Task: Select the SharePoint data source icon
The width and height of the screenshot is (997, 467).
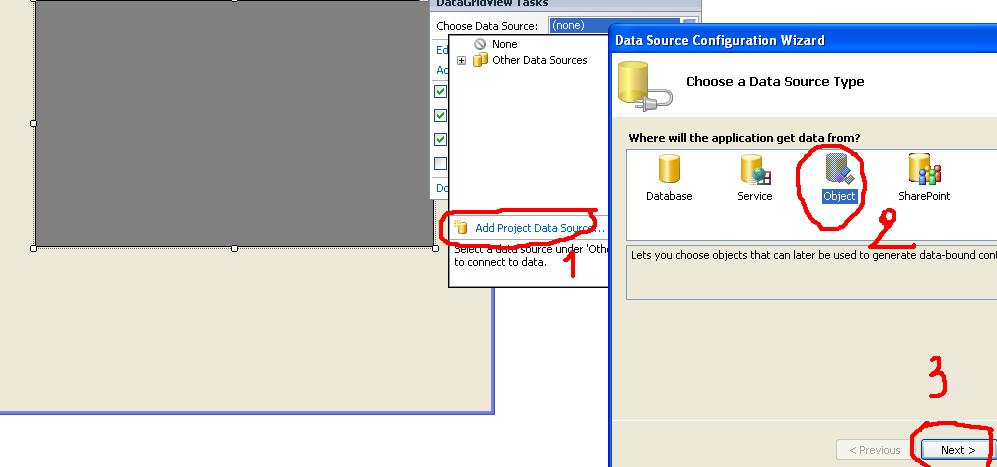Action: pos(924,169)
